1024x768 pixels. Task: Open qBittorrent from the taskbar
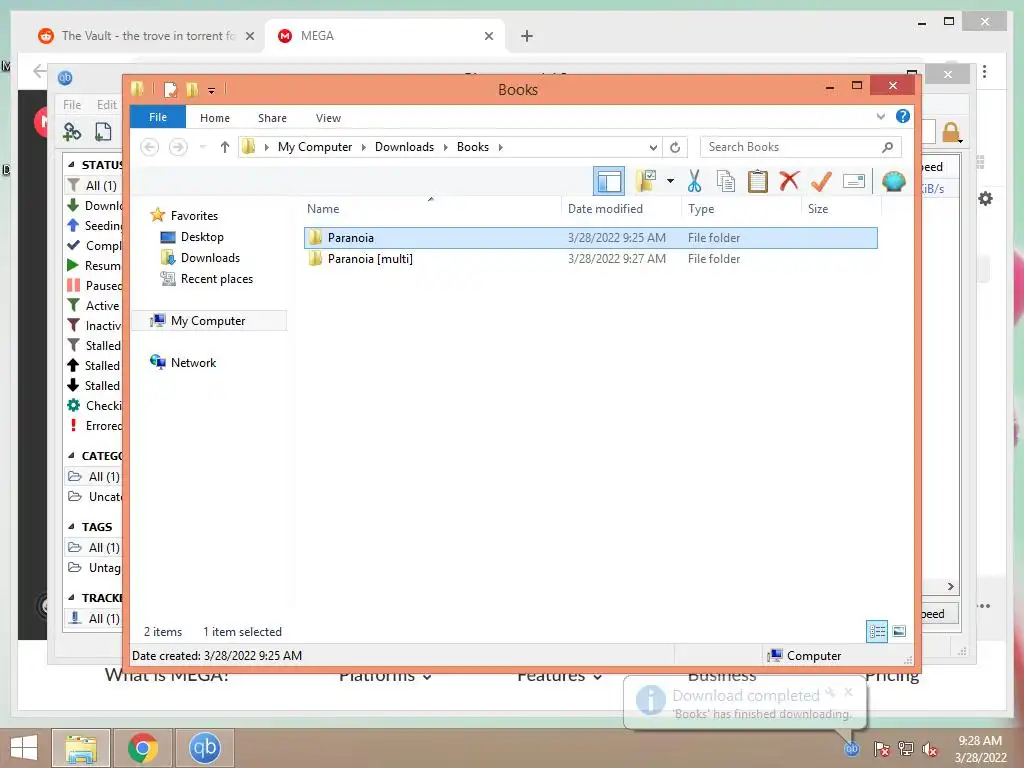click(204, 748)
